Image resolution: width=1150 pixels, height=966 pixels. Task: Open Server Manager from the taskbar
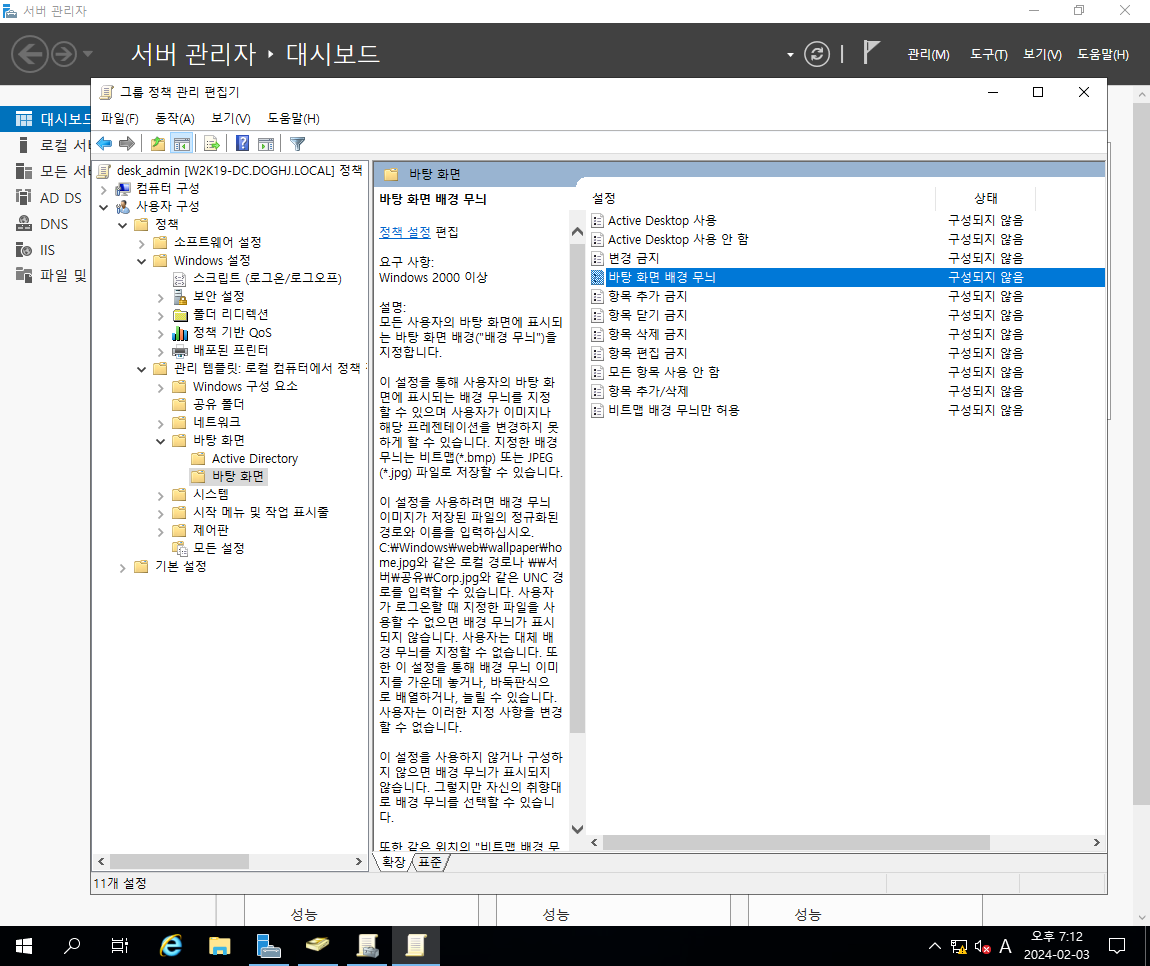[x=268, y=945]
